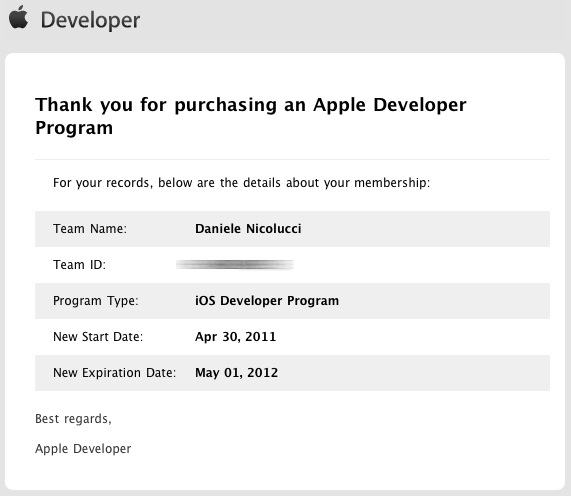Click the membership details intro sentence

241,182
